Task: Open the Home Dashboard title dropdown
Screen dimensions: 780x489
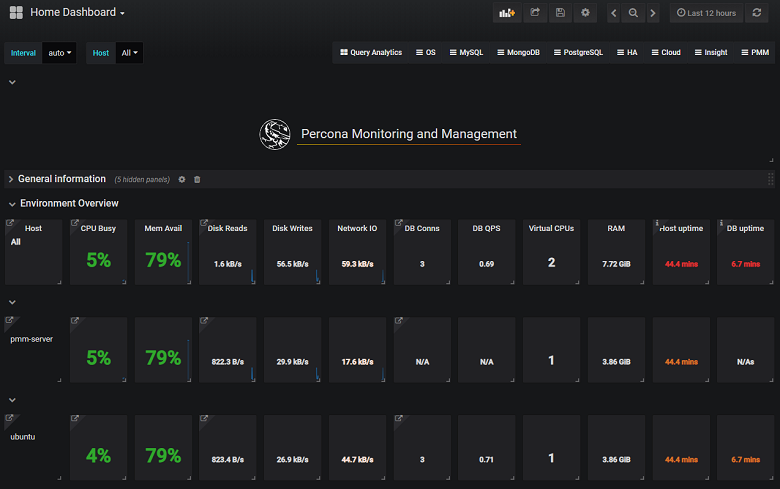Action: [77, 12]
